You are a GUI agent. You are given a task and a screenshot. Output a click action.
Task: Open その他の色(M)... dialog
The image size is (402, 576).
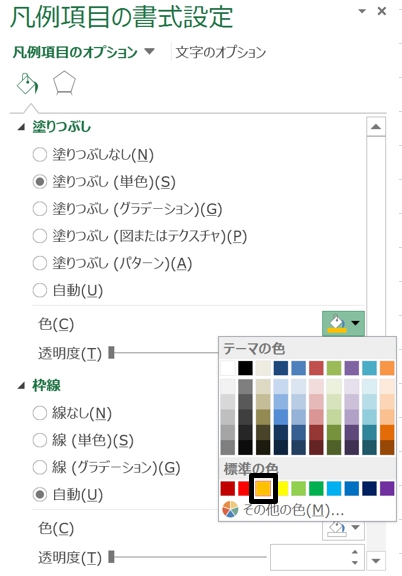tap(293, 510)
